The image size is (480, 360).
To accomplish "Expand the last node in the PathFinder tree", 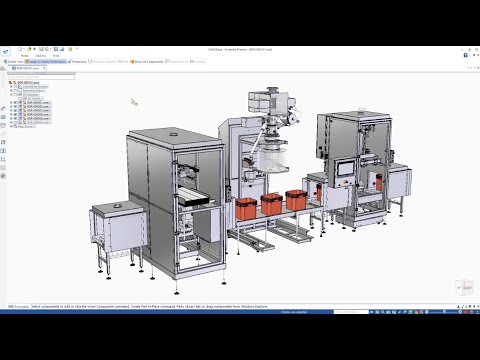I will coord(11,127).
